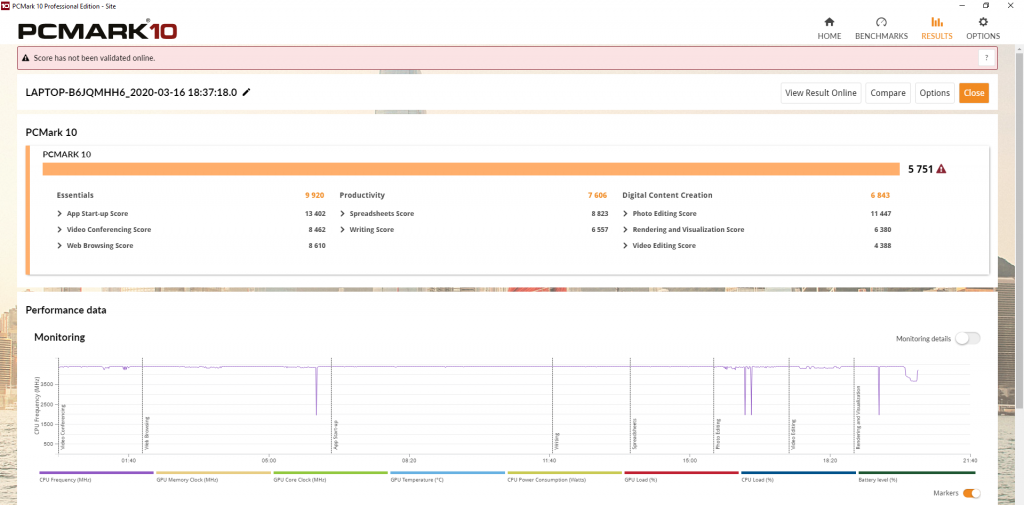Click the vertical scrollbar on right edge
Image resolution: width=1024 pixels, height=505 pixels.
[x=1019, y=229]
